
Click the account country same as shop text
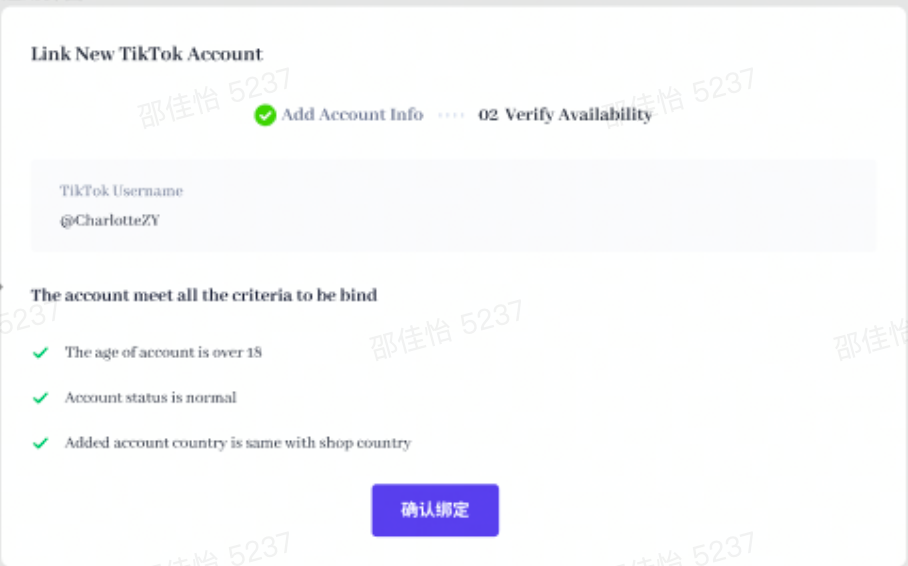(x=238, y=442)
